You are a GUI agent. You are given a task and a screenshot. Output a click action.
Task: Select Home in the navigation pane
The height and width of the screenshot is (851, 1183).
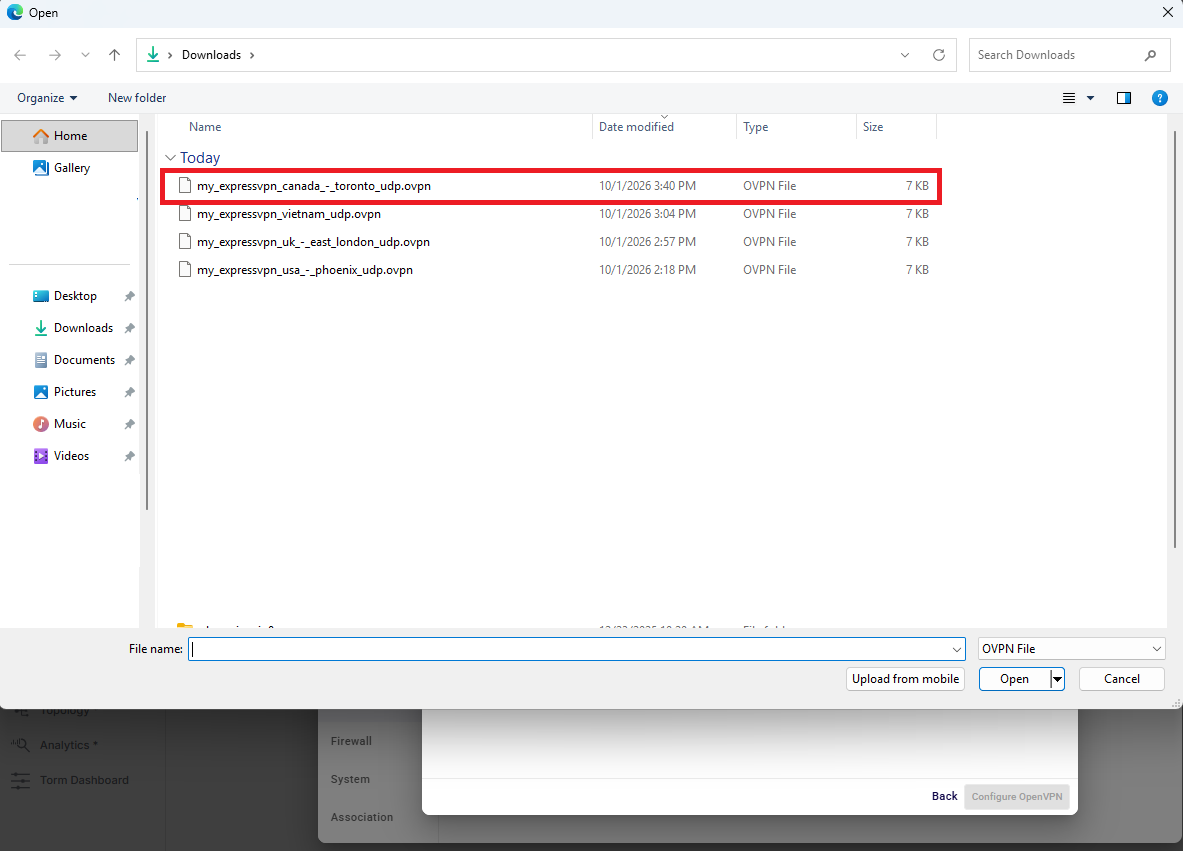[x=69, y=136]
